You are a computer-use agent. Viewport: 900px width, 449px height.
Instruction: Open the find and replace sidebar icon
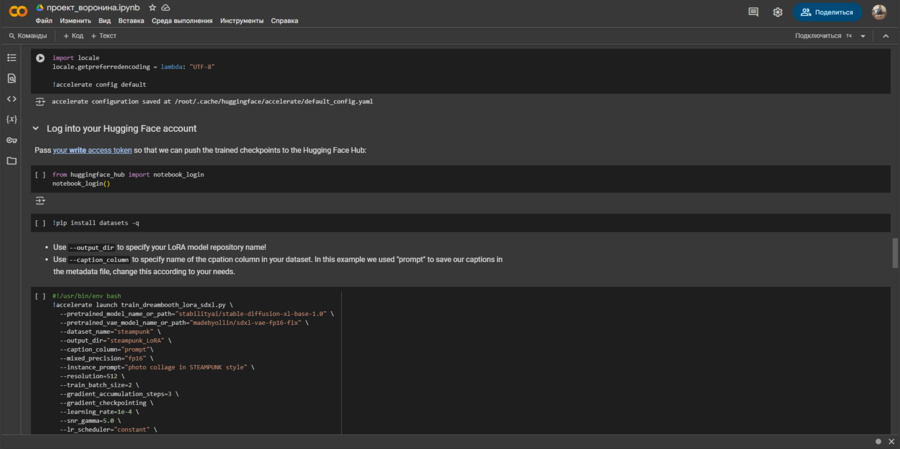11,78
